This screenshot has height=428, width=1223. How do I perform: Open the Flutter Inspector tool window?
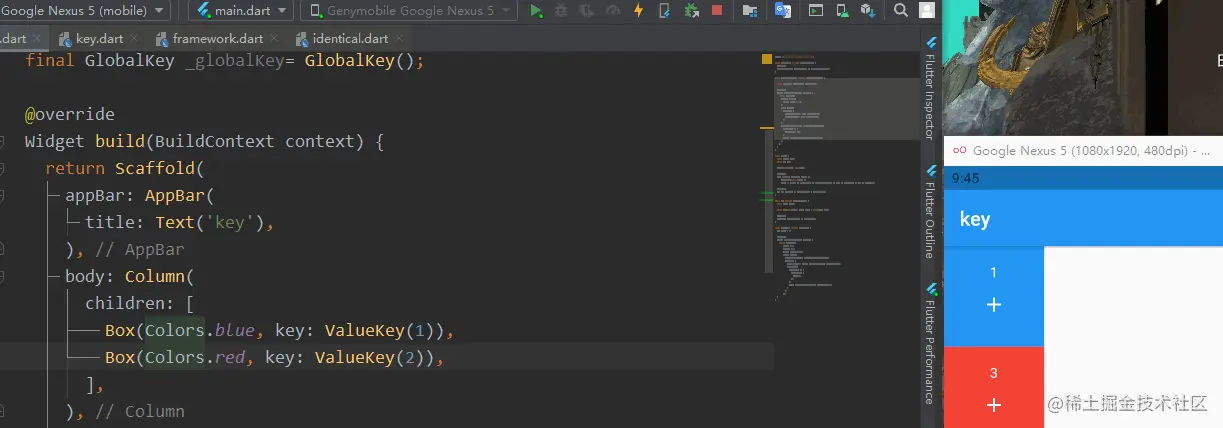click(x=930, y=88)
